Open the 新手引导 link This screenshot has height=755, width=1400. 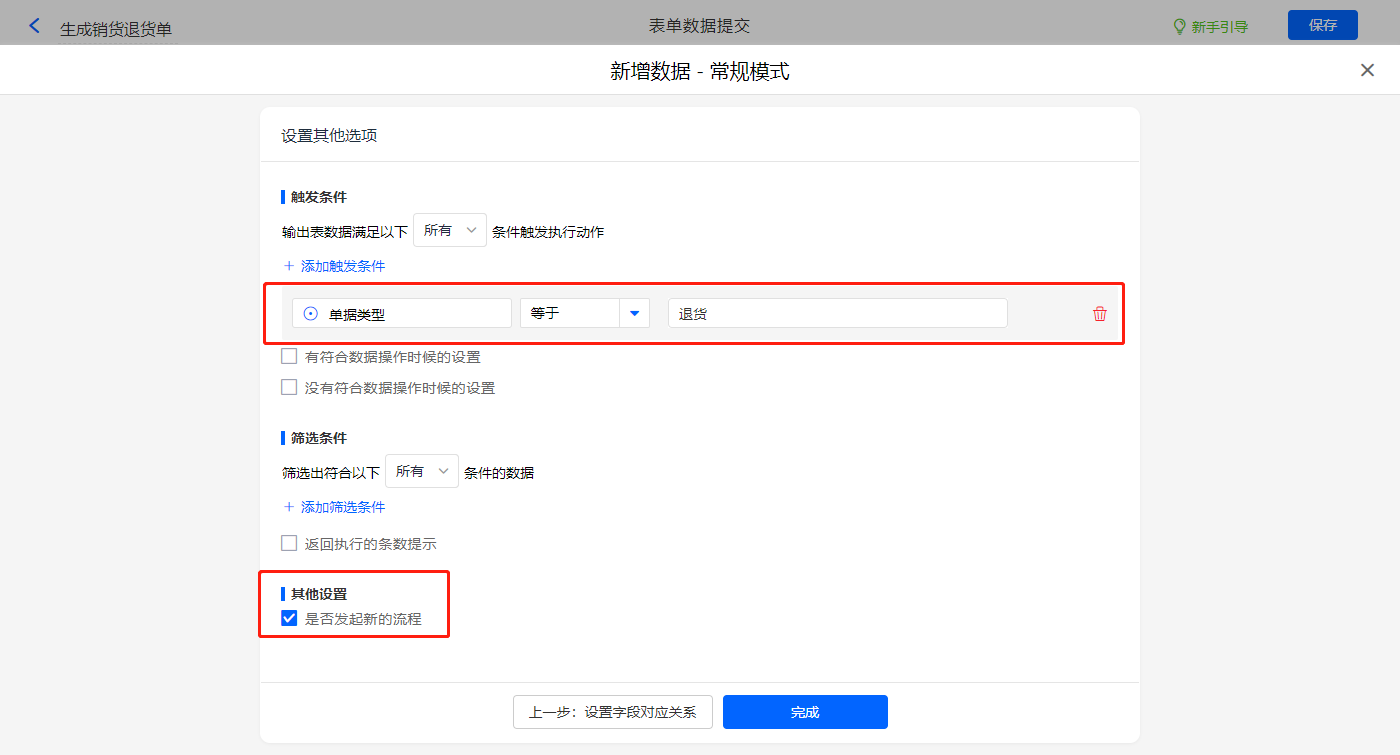click(1219, 27)
